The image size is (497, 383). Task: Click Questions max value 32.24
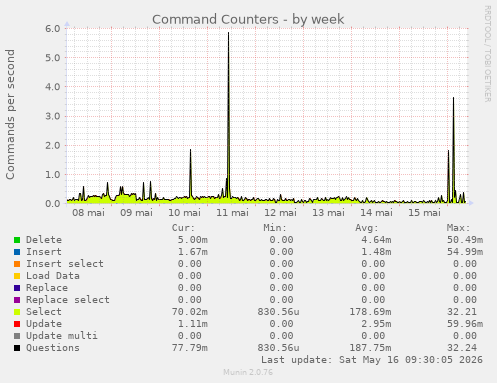click(x=462, y=348)
